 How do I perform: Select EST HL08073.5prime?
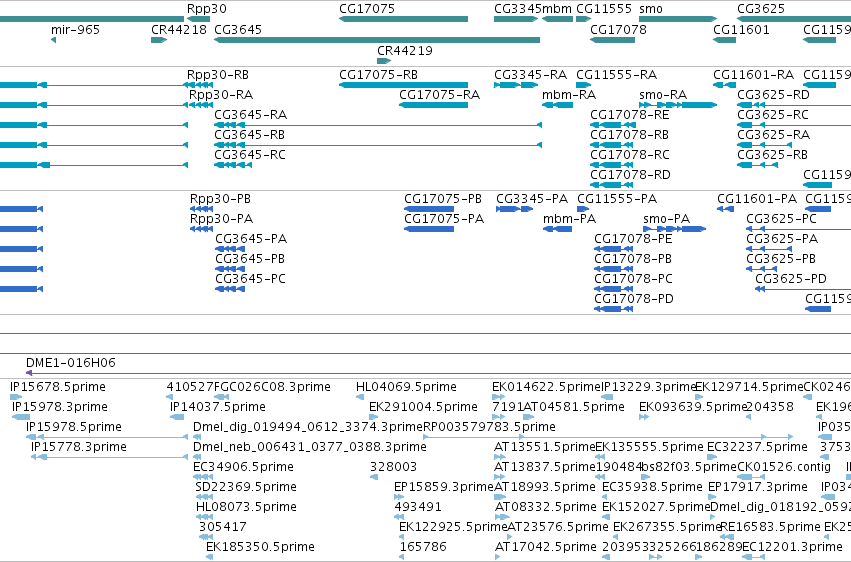(x=246, y=508)
